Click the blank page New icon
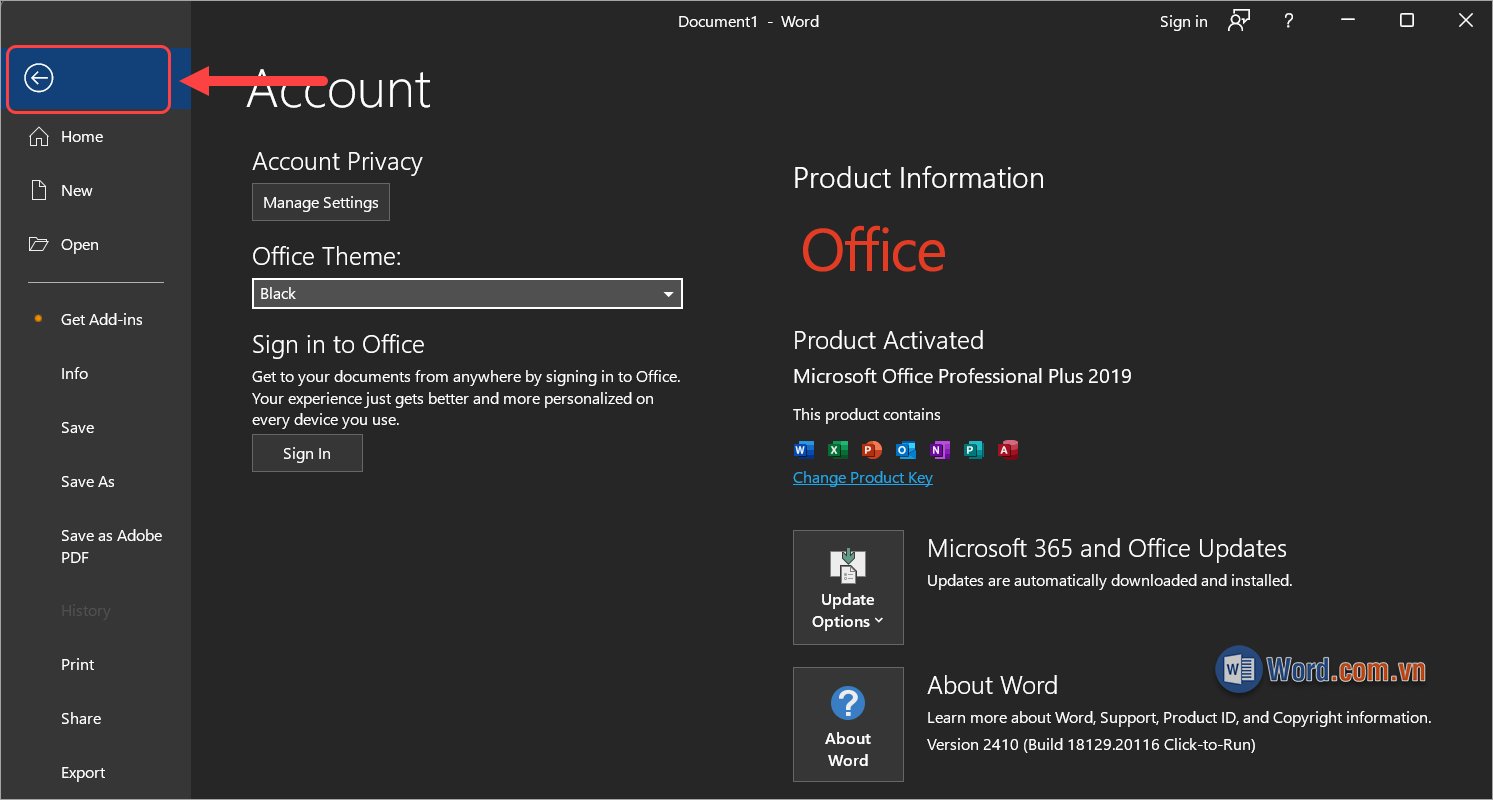The image size is (1493, 800). click(39, 191)
